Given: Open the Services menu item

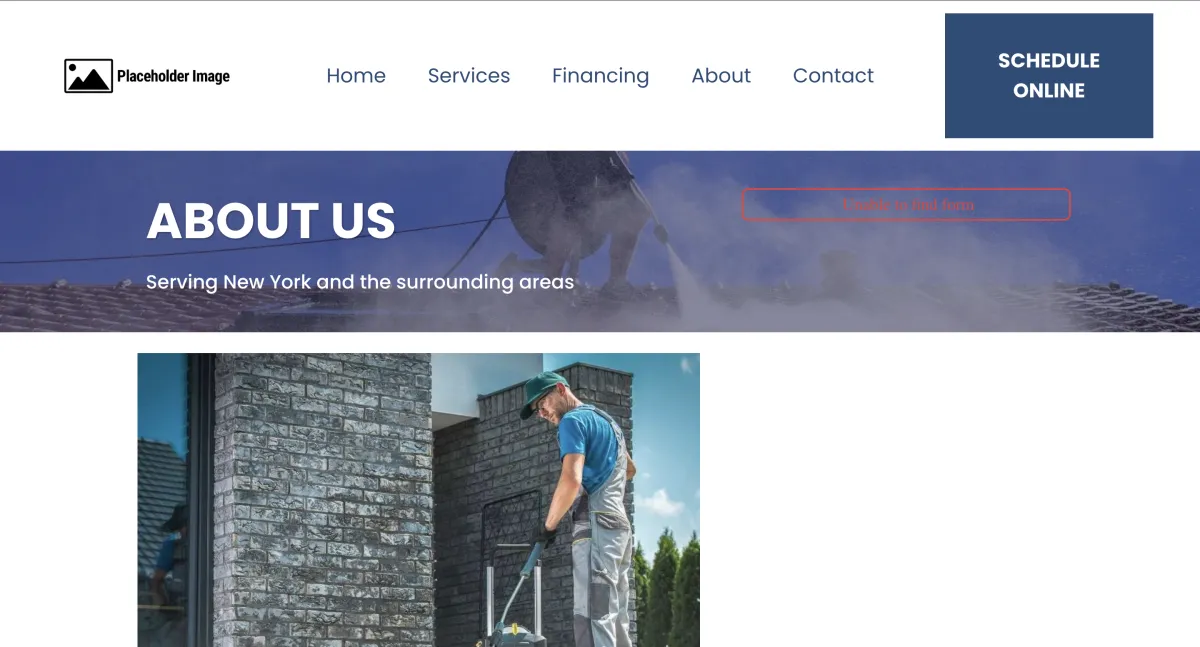Looking at the screenshot, I should (469, 76).
